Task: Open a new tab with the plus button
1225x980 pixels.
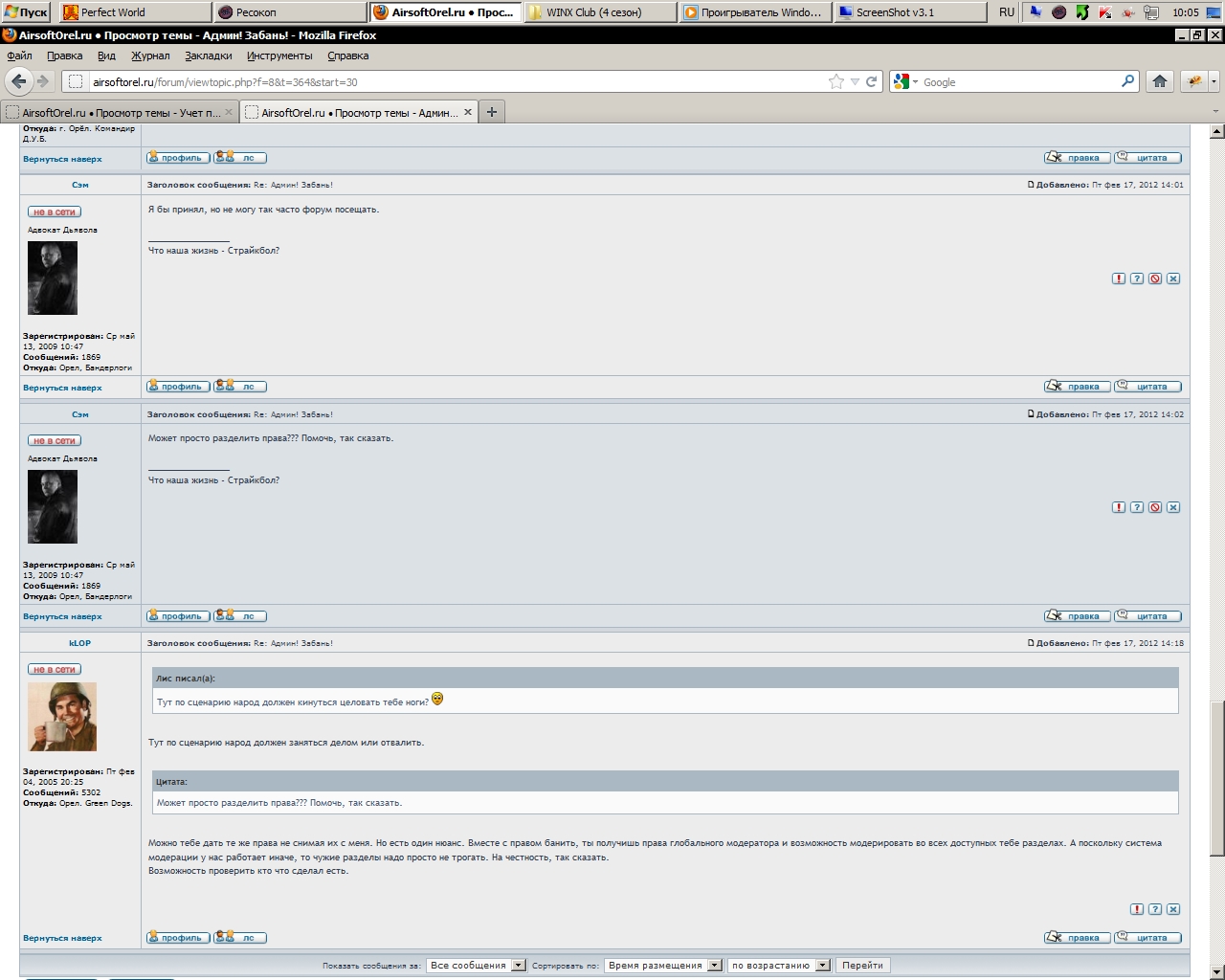Action: tap(491, 112)
